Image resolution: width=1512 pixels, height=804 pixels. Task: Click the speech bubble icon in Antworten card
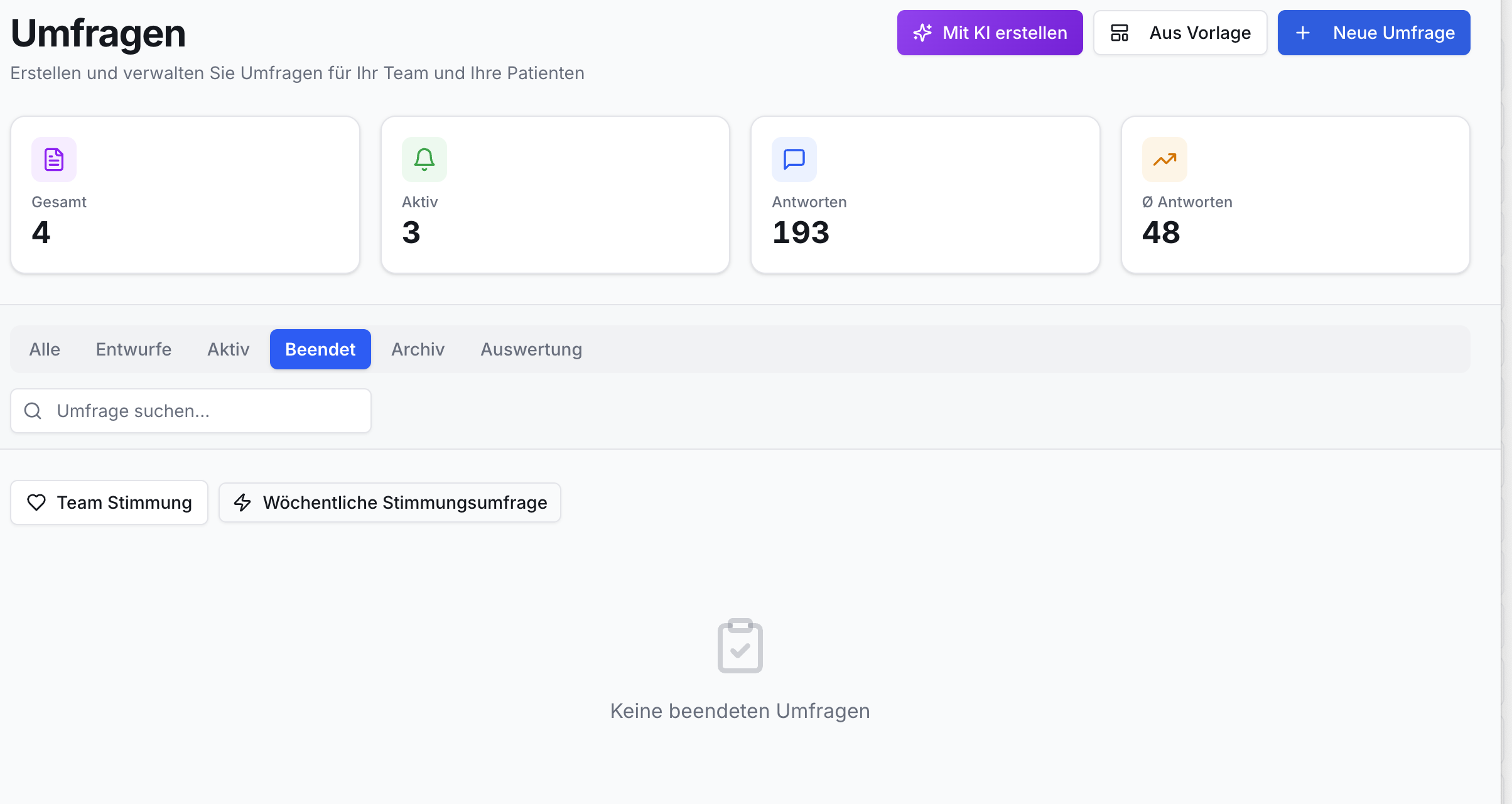[x=794, y=160]
